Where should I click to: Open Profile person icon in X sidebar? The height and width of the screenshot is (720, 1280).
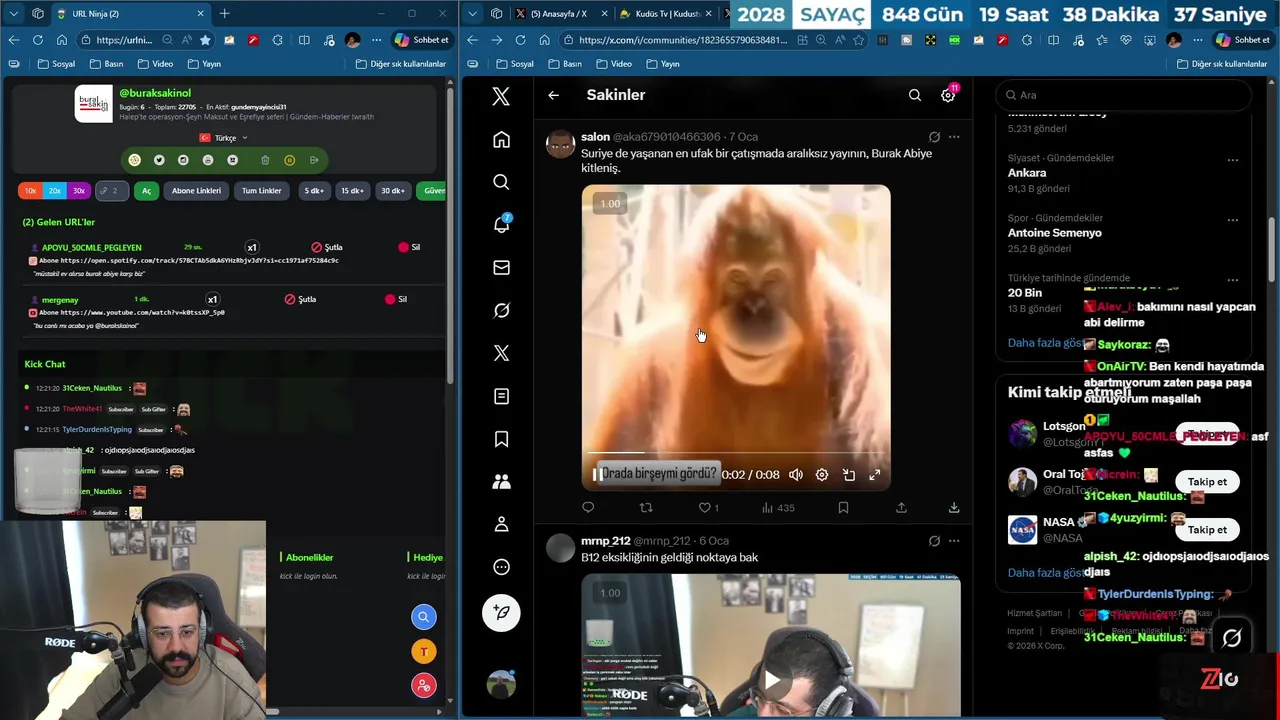pos(501,524)
